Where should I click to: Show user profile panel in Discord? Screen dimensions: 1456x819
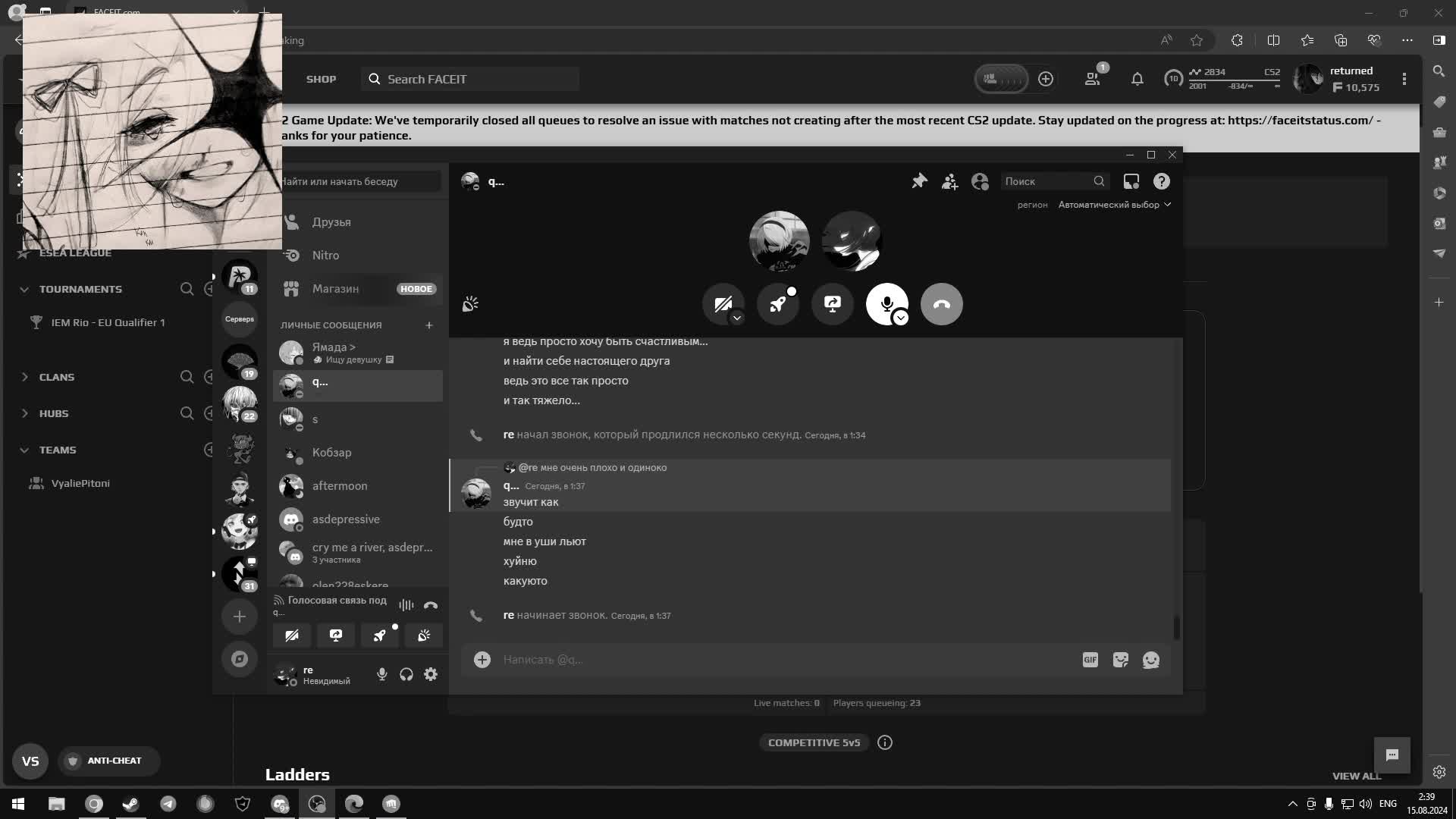980,181
